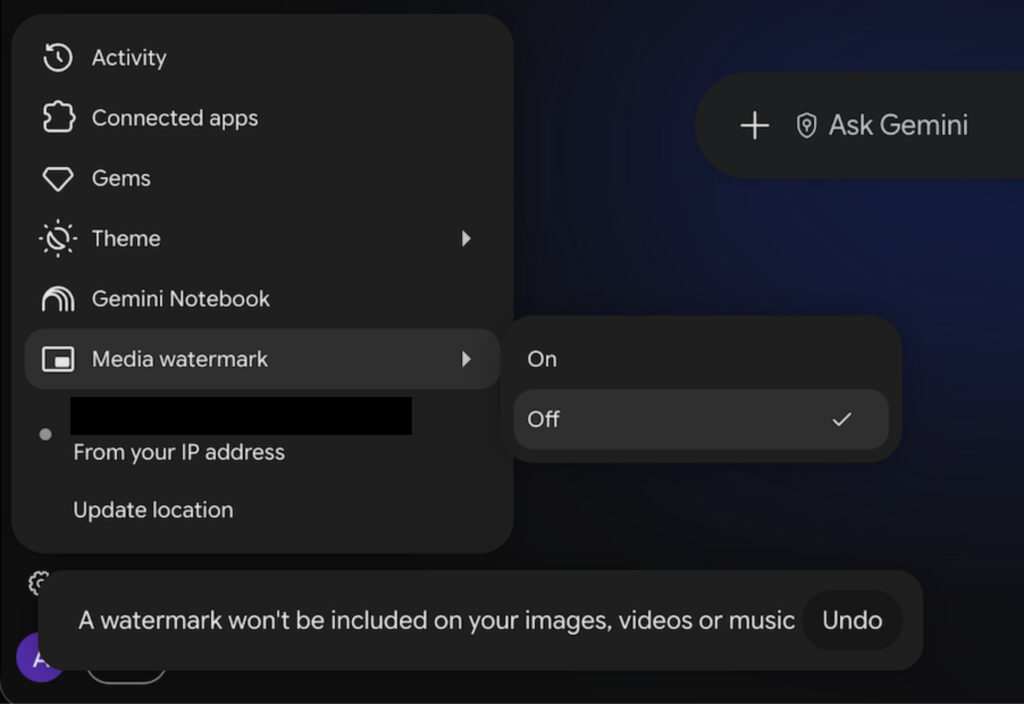
Task: Open Gems from the menu
Action: pos(262,178)
